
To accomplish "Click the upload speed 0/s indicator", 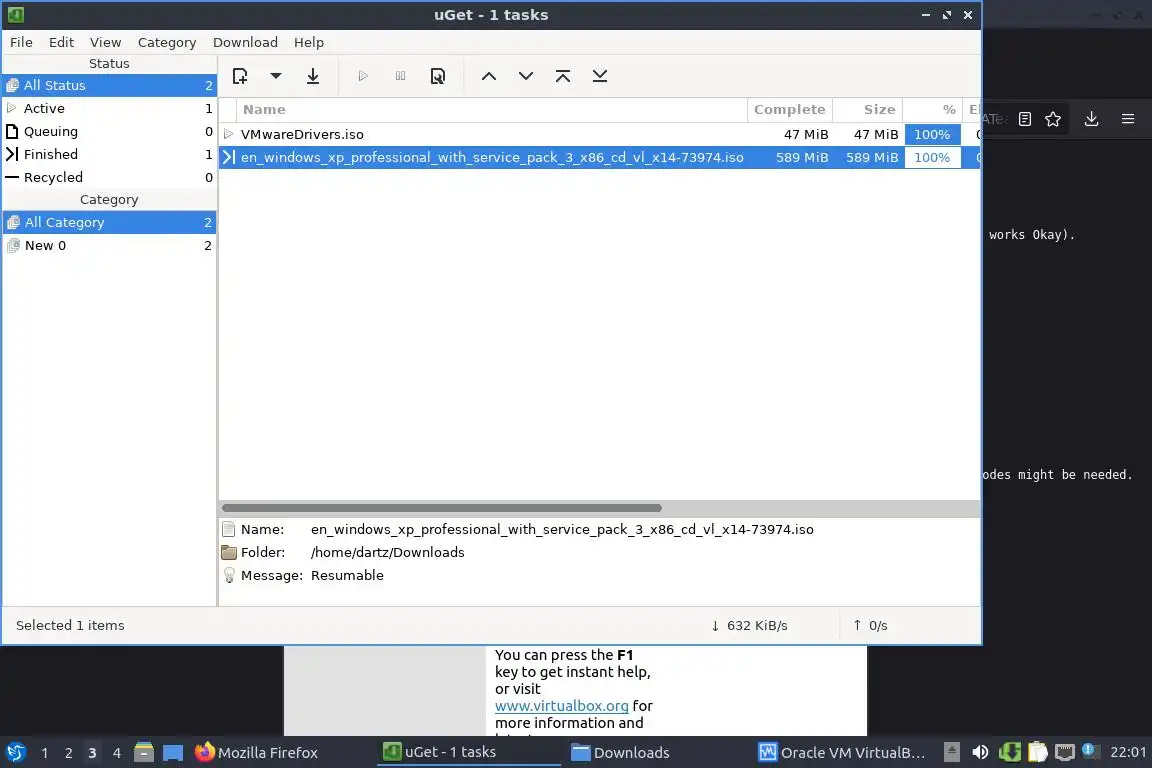I will pyautogui.click(x=870, y=625).
